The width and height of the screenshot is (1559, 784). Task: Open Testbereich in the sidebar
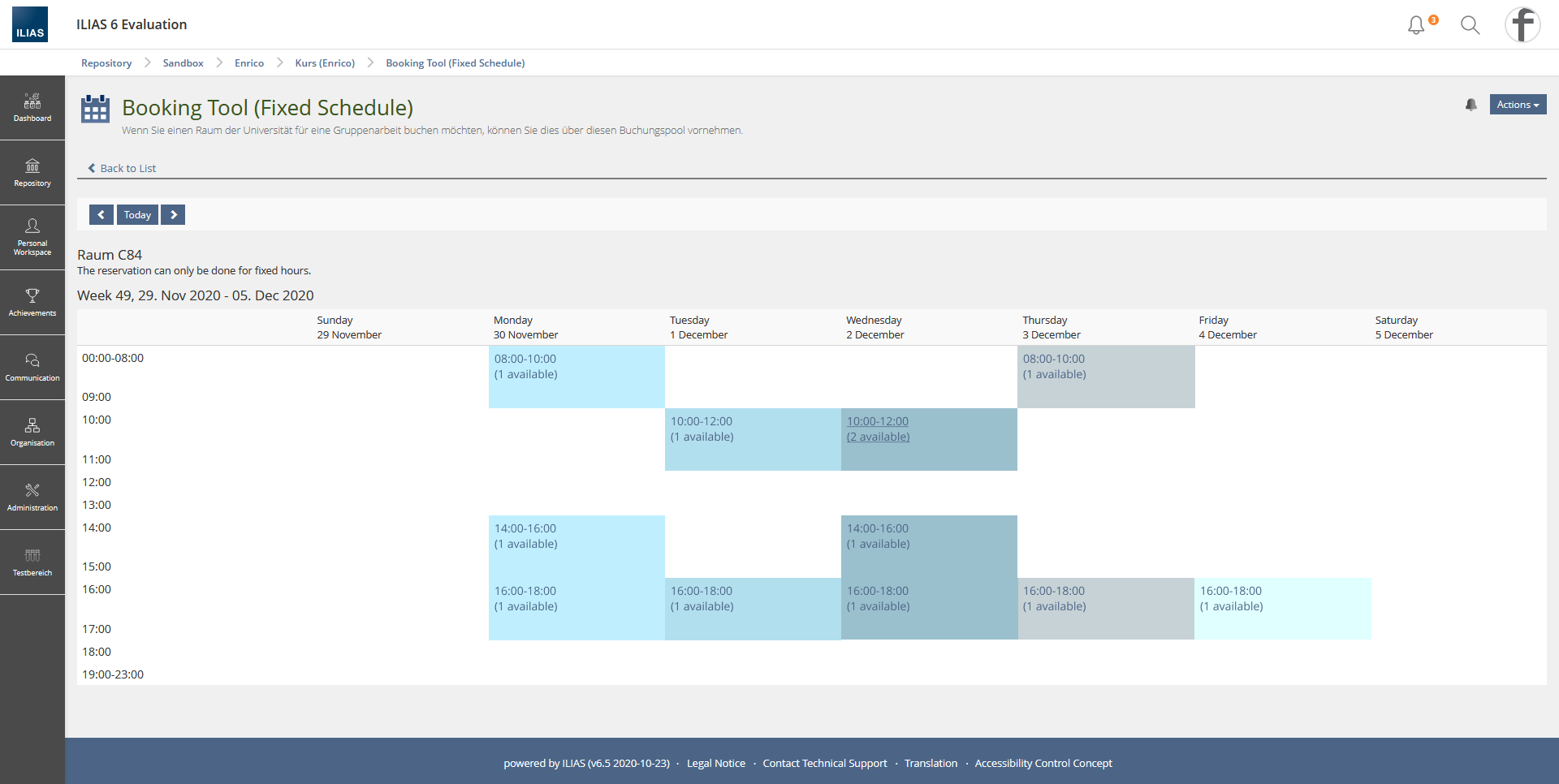32,562
